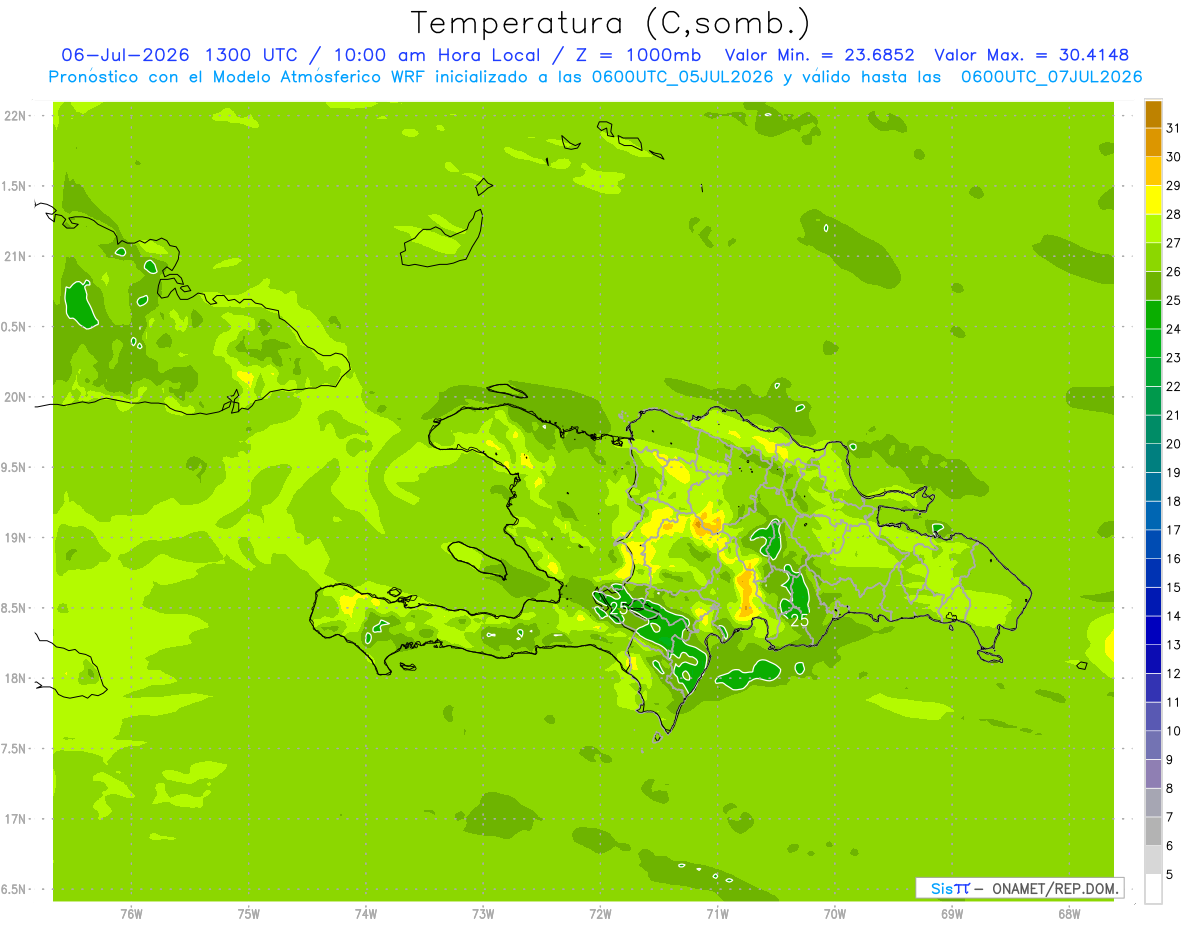Click 'Valor Min. = 23.6852' text
1200x927 pixels.
pos(822,55)
